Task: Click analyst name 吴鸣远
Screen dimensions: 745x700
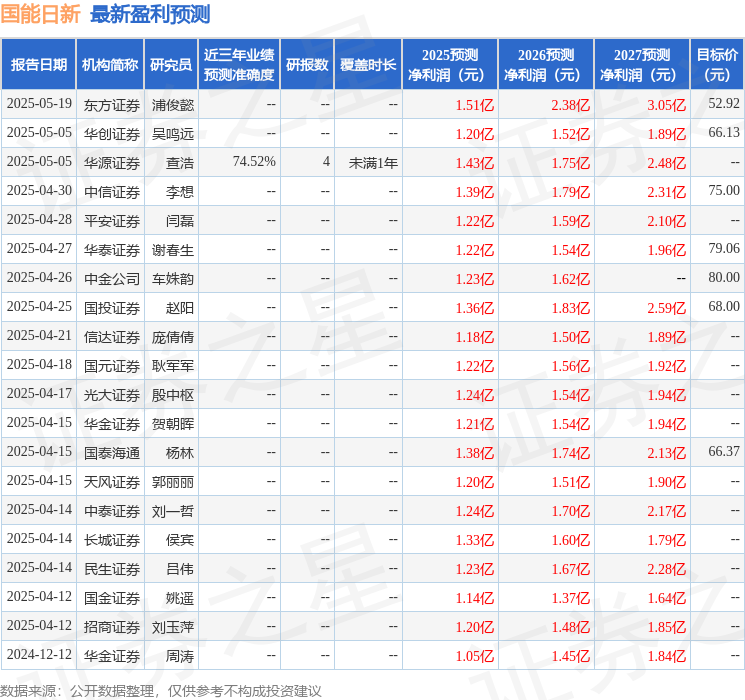Action: pyautogui.click(x=173, y=134)
